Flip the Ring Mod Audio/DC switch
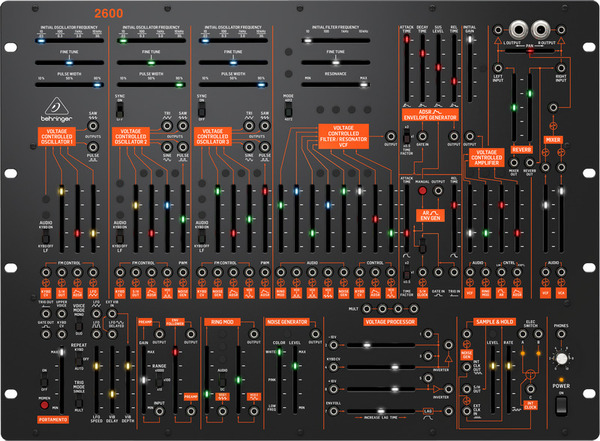The image size is (600, 441). (x=222, y=380)
